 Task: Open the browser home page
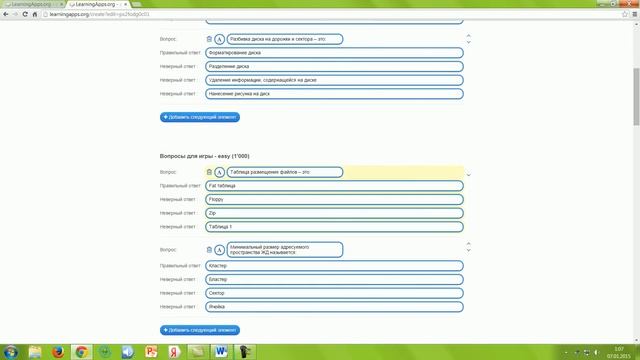point(35,14)
